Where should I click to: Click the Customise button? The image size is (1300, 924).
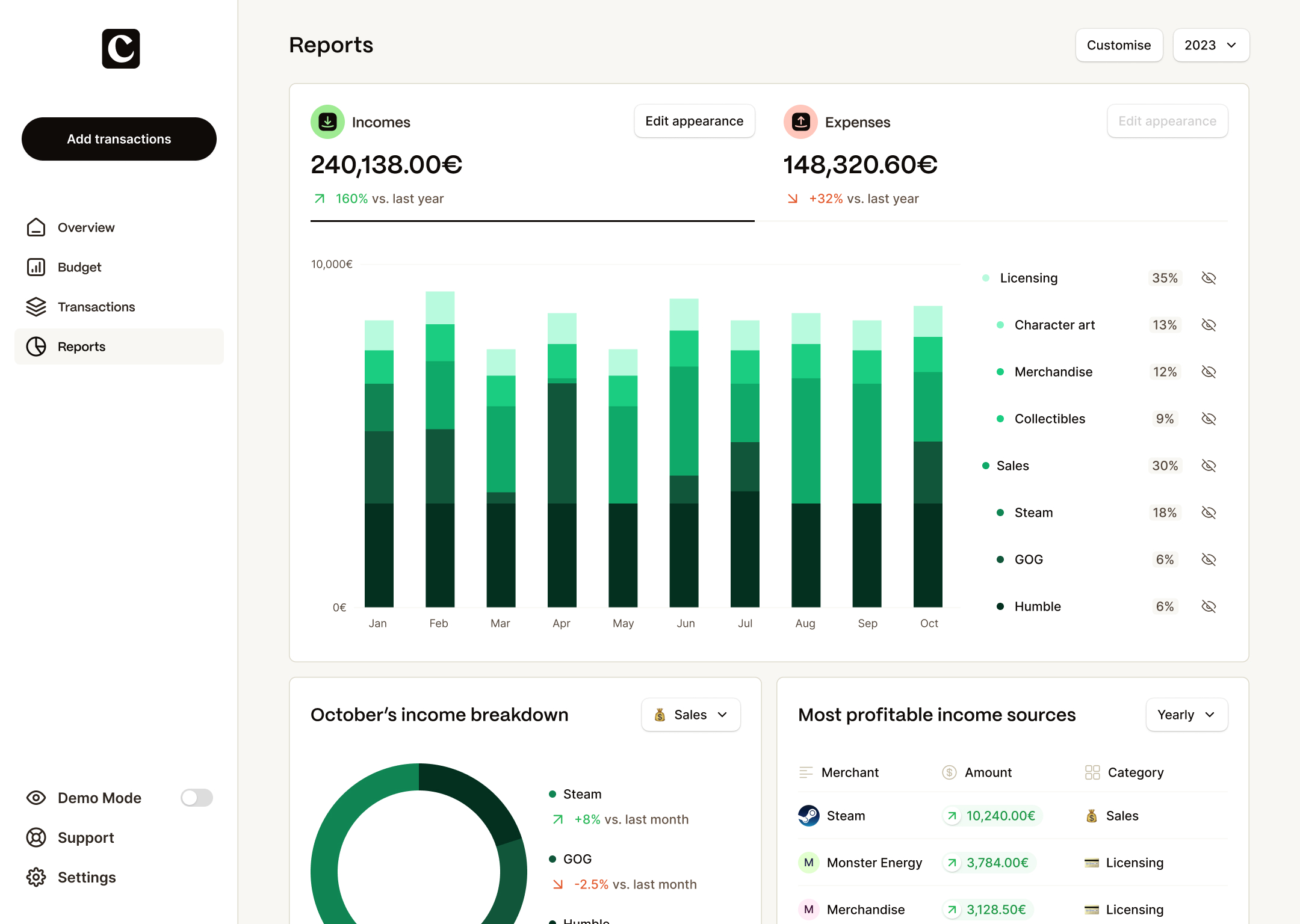pos(1119,45)
